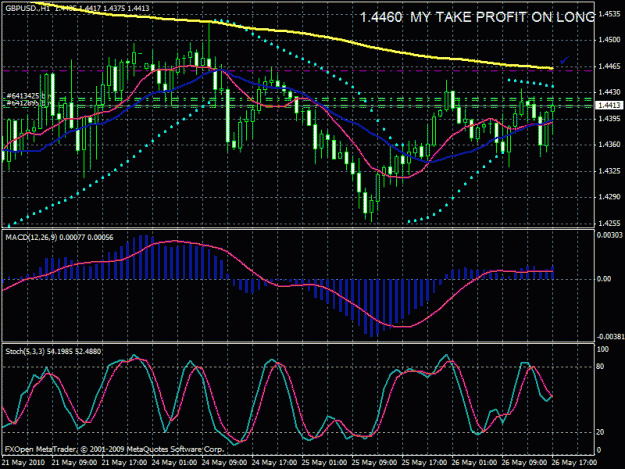Image resolution: width=625 pixels, height=469 pixels.
Task: Click the 80 level on the Stochastic scale
Action: [601, 367]
